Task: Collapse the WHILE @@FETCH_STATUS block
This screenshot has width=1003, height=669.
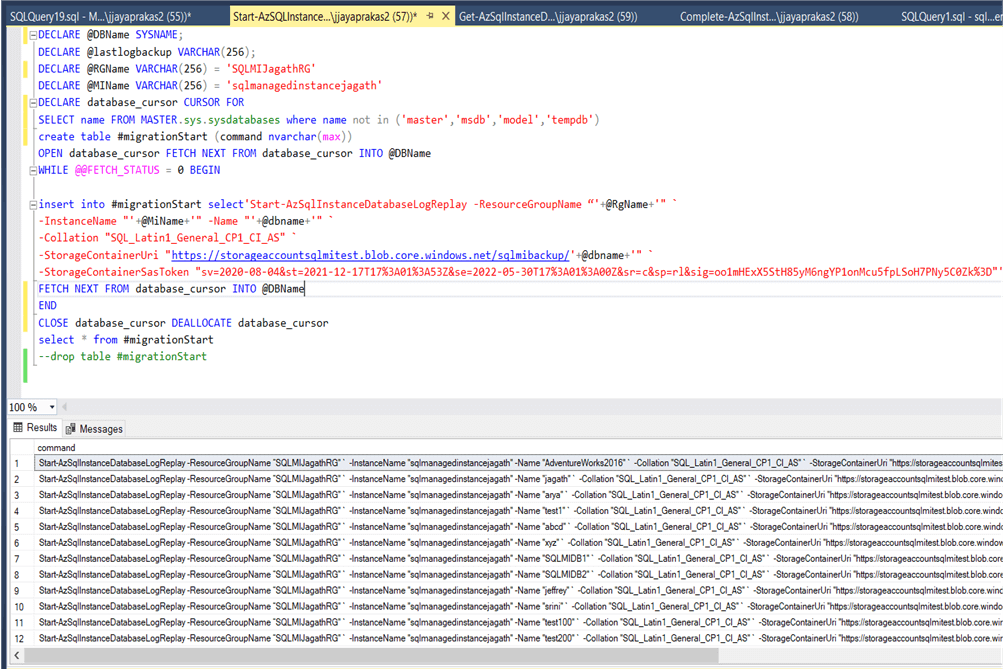Action: (31, 170)
